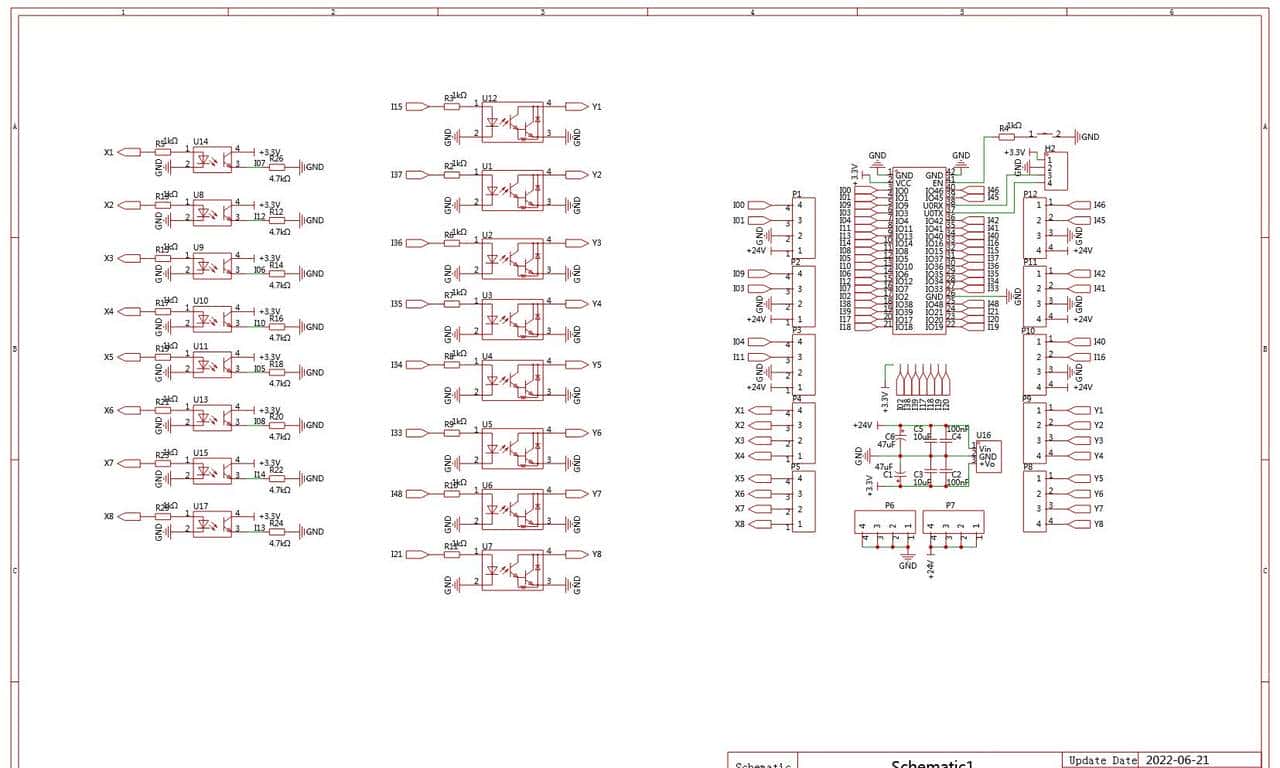Viewport: 1280px width, 768px height.
Task: Click the X1 net port symbol
Action: coord(129,152)
